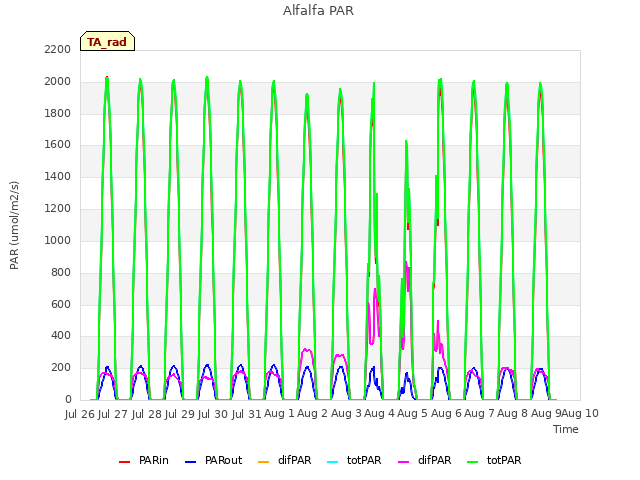
Task: Click the cyan totPAR legend swatch
Action: [x=333, y=462]
